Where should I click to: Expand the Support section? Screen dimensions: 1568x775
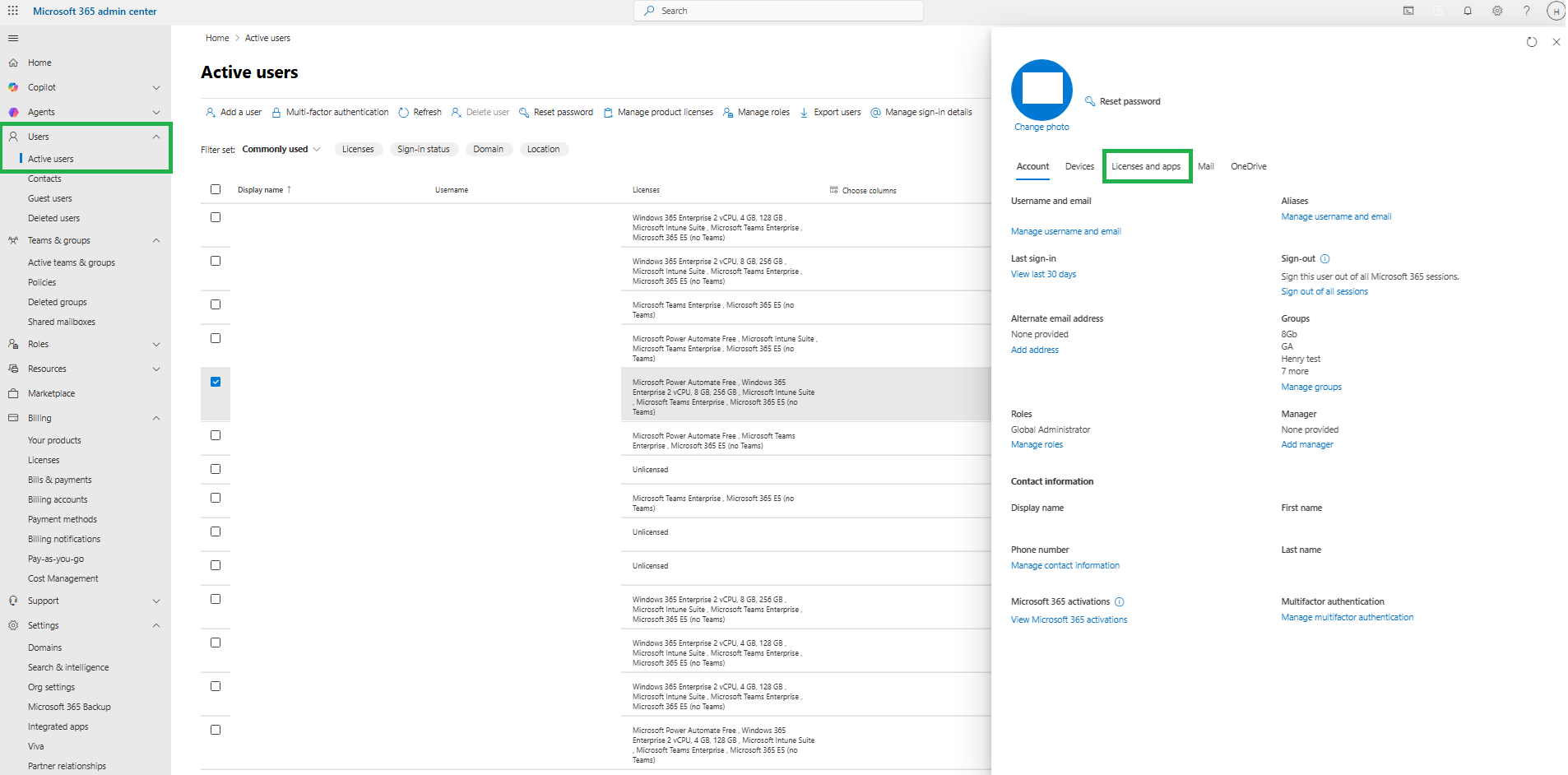[x=156, y=601]
